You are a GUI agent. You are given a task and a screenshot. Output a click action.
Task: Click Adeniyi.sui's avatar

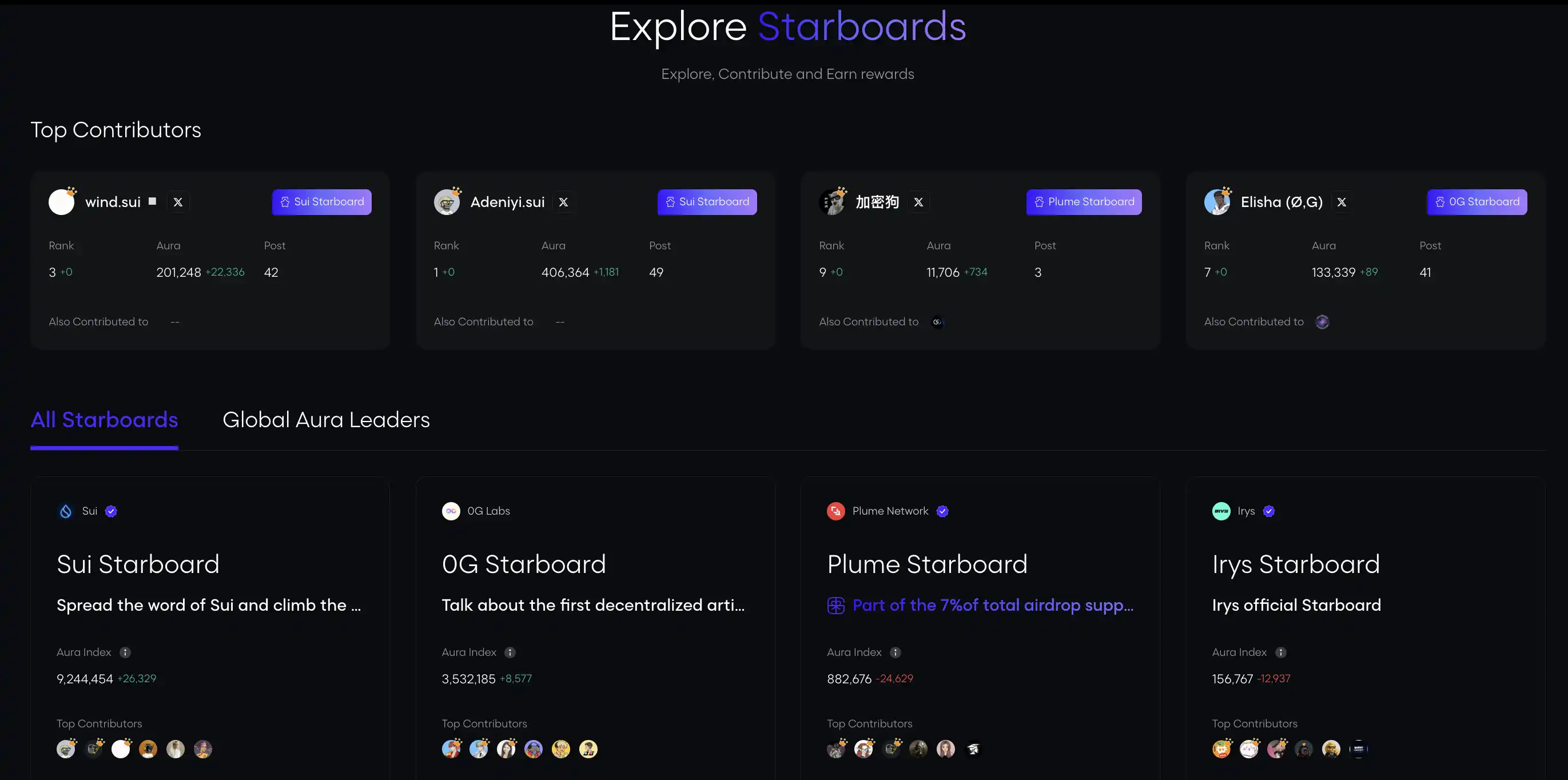click(x=447, y=202)
